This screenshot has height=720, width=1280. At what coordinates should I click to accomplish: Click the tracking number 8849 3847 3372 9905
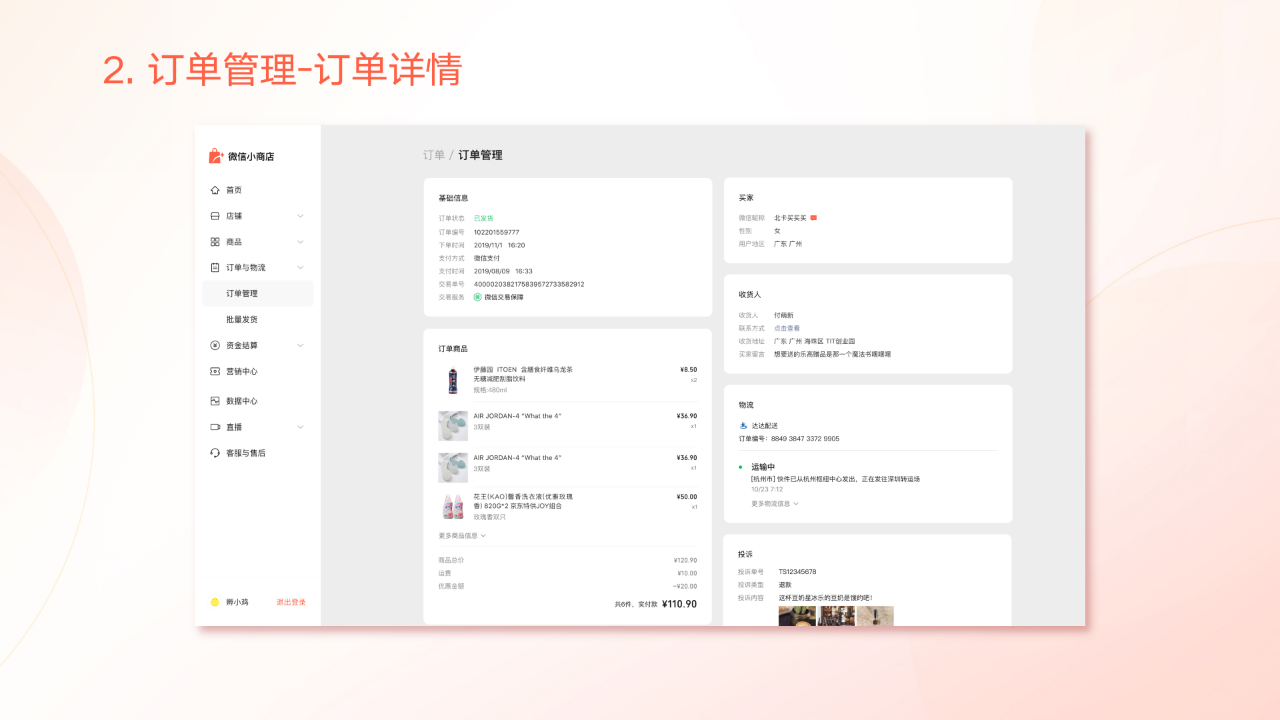coord(803,438)
